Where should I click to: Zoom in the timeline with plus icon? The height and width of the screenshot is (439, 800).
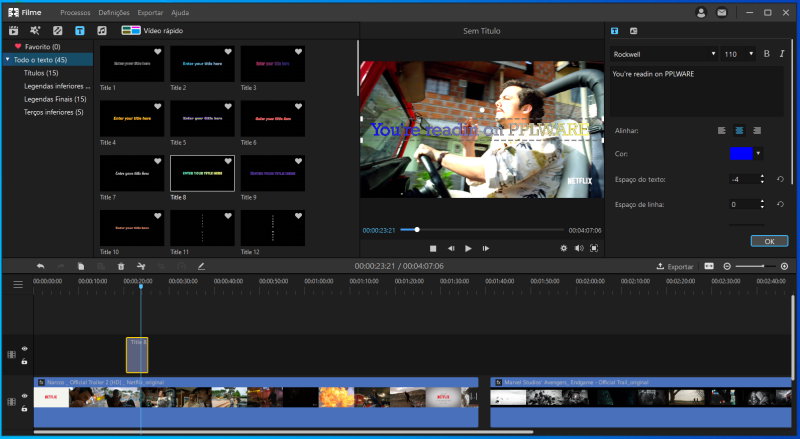point(784,266)
